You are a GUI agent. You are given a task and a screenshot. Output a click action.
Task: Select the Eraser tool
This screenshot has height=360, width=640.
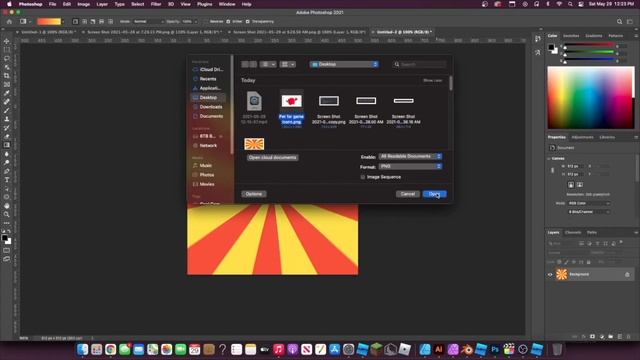tap(7, 136)
